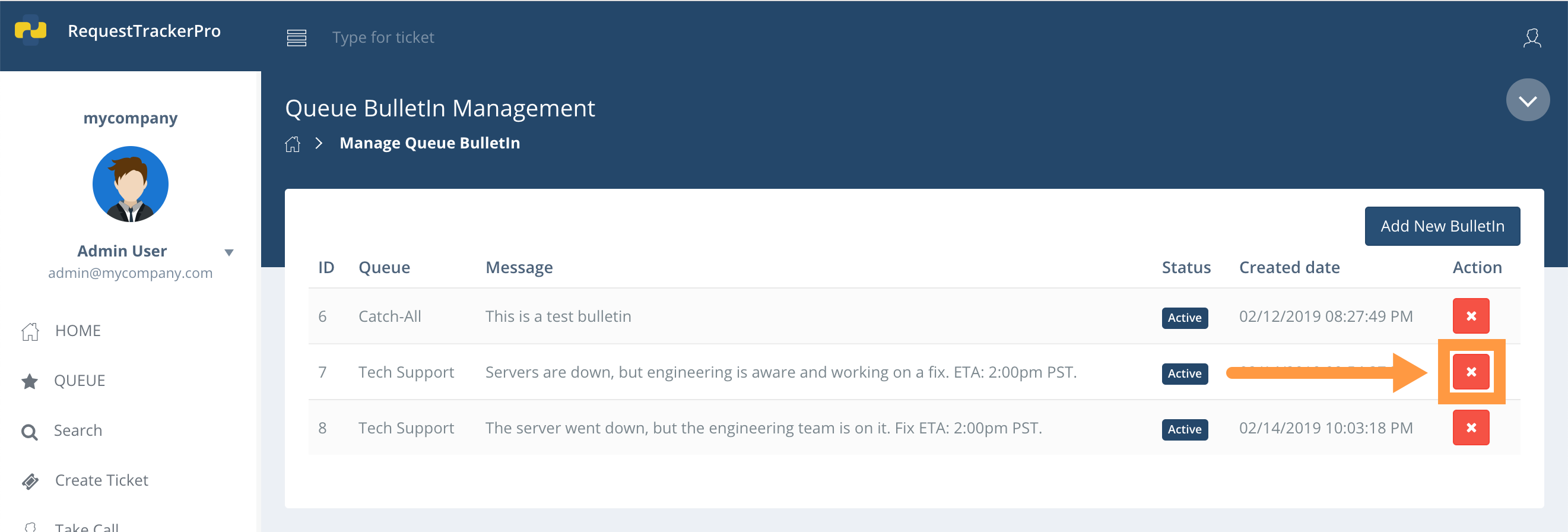Toggle the hamburger menu icon
The width and height of the screenshot is (1568, 532).
click(296, 38)
